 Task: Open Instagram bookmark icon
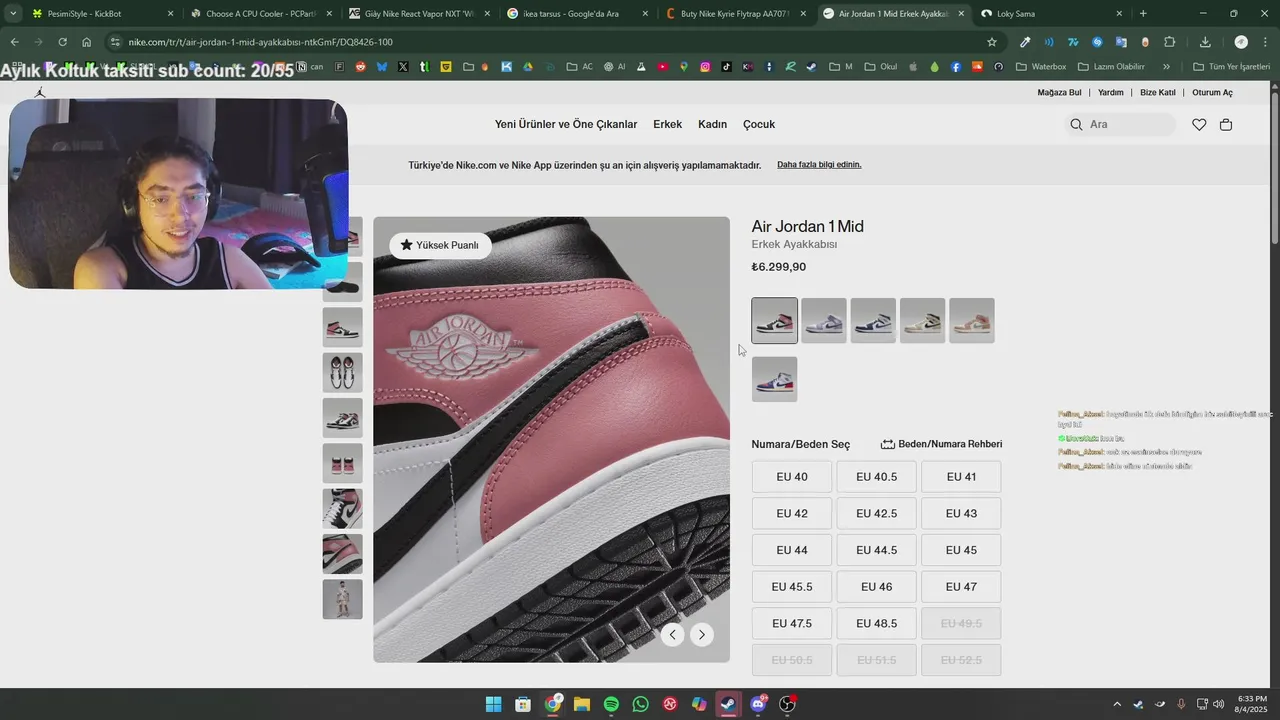(x=705, y=67)
